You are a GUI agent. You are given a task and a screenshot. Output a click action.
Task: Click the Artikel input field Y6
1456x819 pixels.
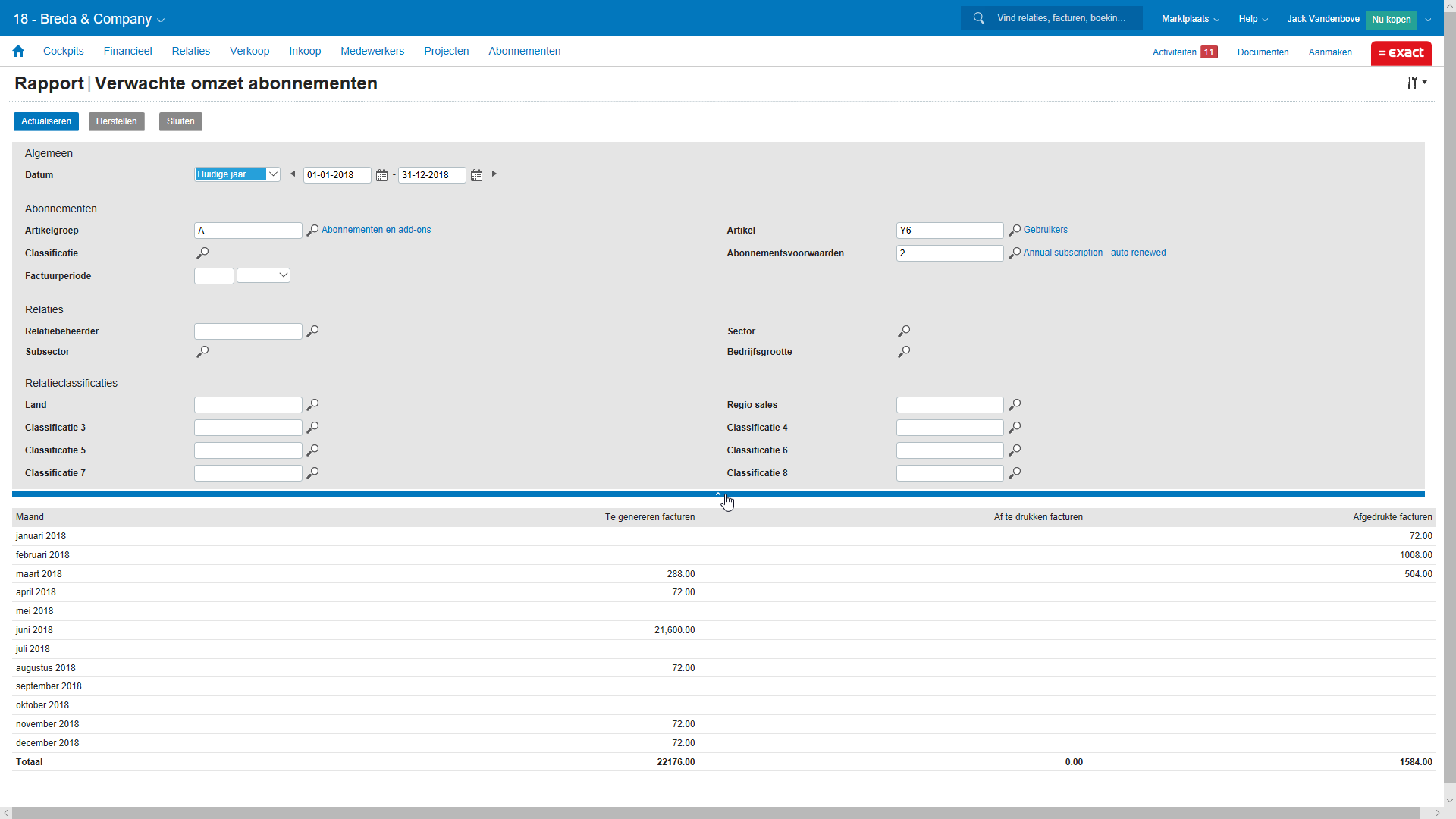coord(950,231)
